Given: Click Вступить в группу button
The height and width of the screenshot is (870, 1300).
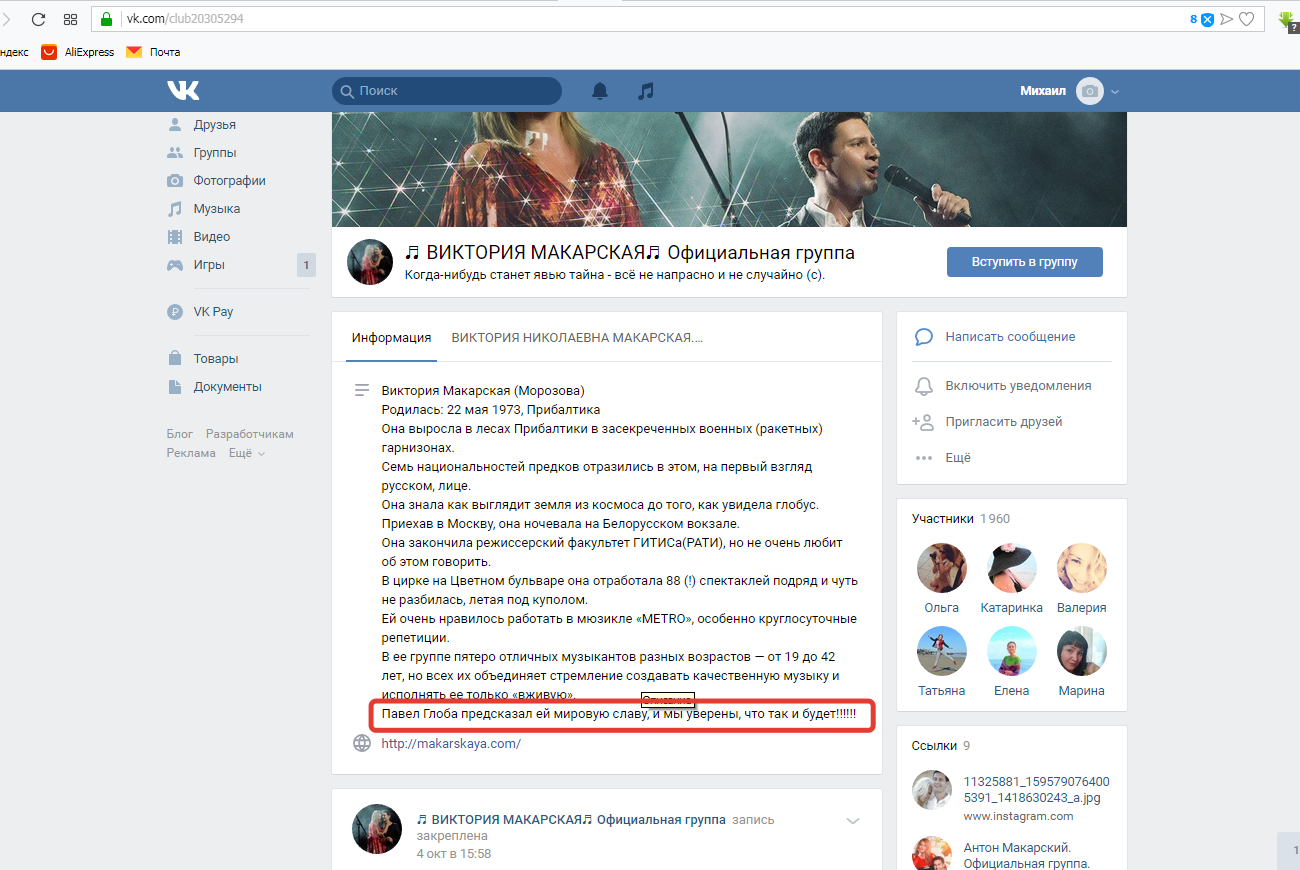Looking at the screenshot, I should (x=1025, y=262).
